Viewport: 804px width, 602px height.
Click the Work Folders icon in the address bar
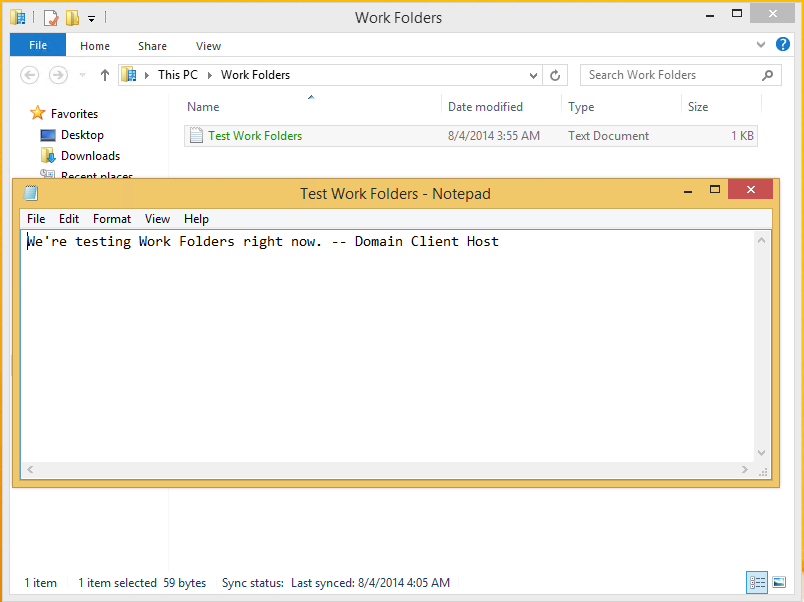pyautogui.click(x=129, y=75)
